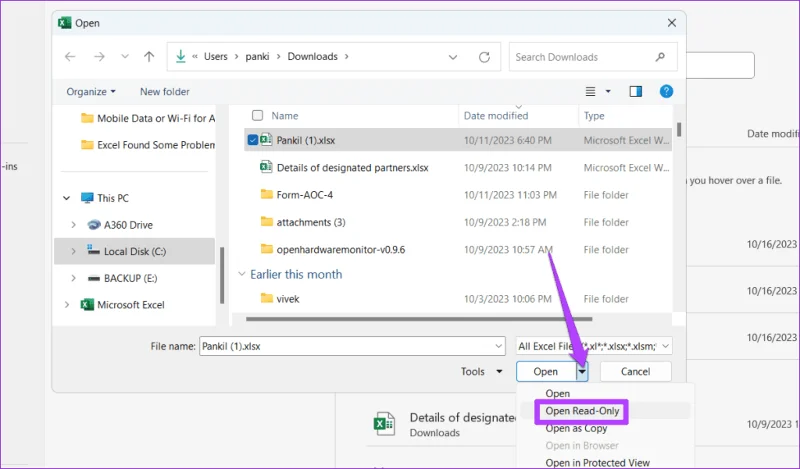This screenshot has width=800, height=469.
Task: Click the file list vertical scrollbar
Action: [679, 129]
